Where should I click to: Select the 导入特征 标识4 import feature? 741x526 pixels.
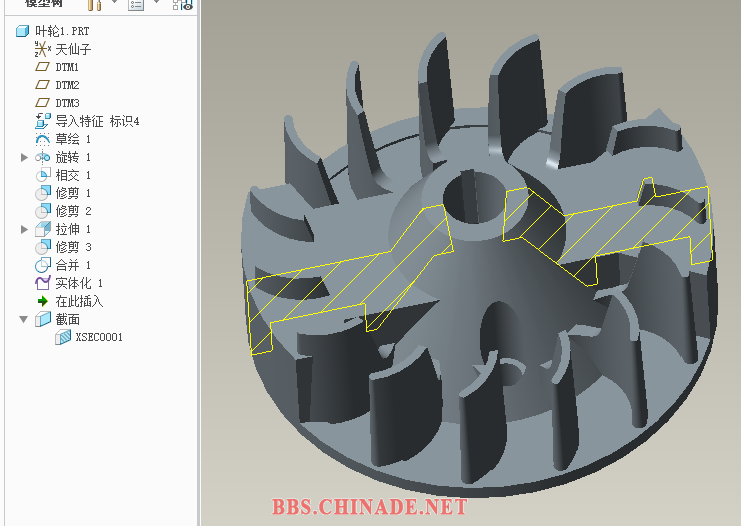(x=96, y=121)
